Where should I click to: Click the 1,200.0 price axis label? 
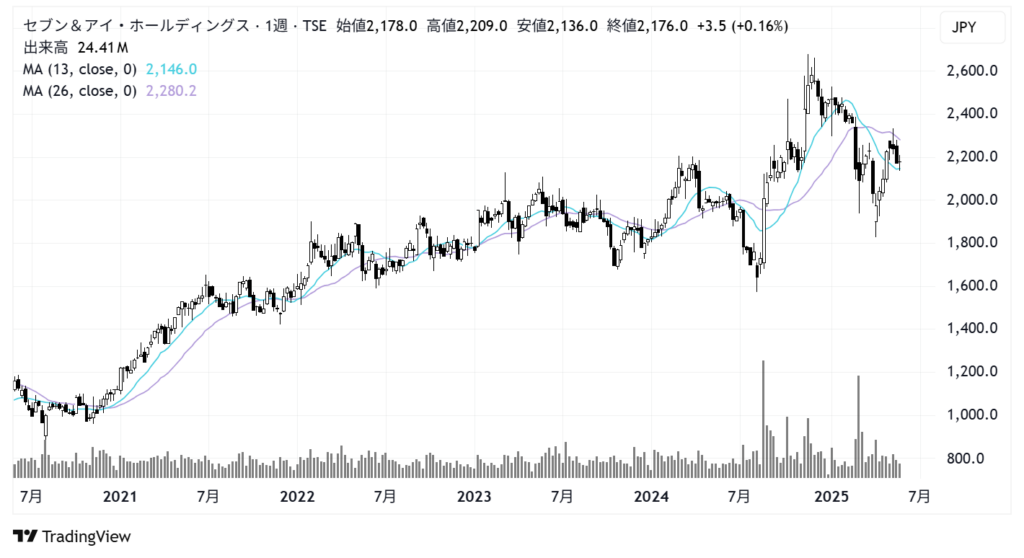point(972,371)
